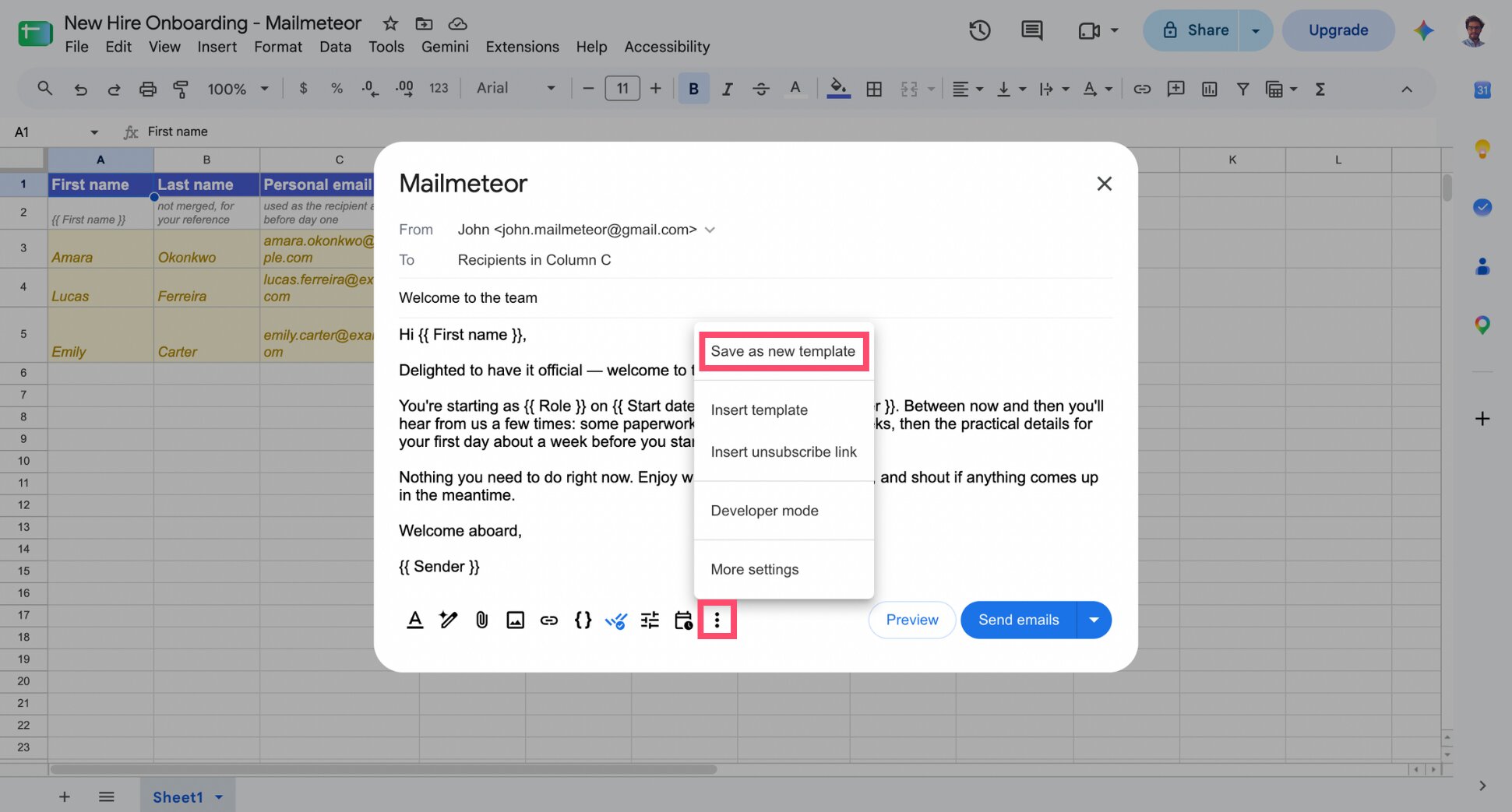The image size is (1512, 812).
Task: Insert an image in the email
Action: (x=515, y=620)
